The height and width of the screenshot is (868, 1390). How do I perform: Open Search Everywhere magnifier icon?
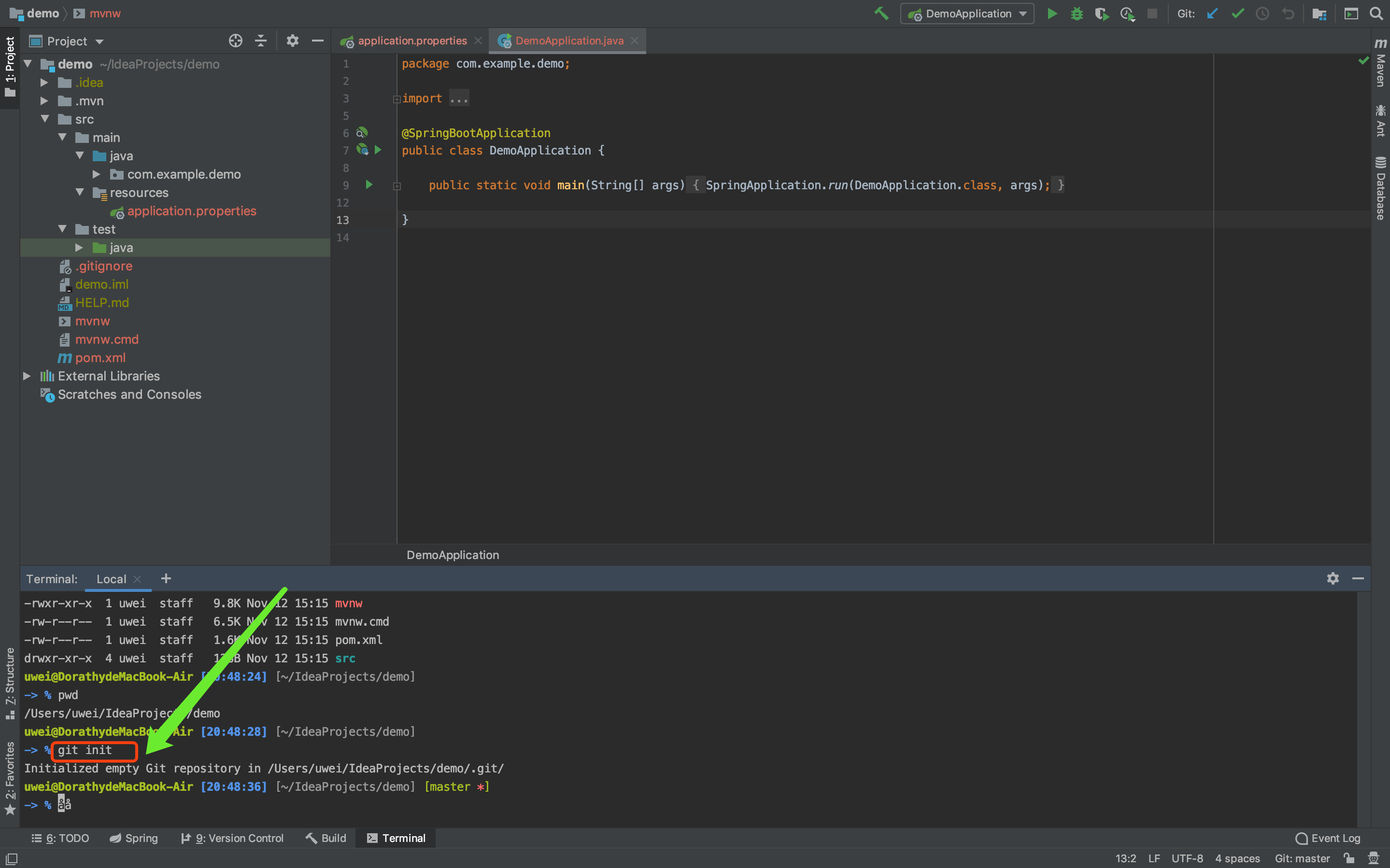(x=1376, y=13)
